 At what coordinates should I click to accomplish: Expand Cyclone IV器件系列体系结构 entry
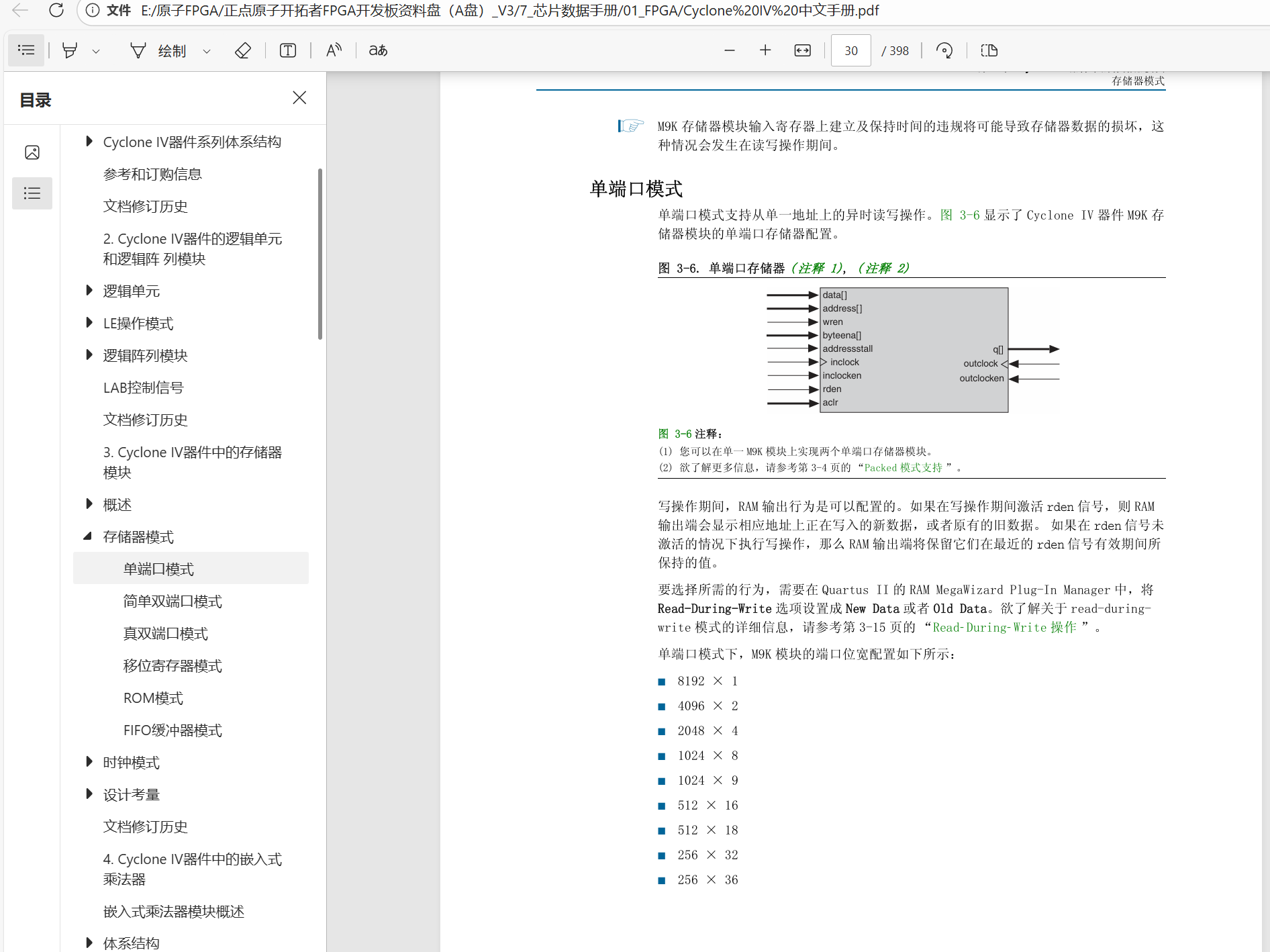(x=89, y=141)
